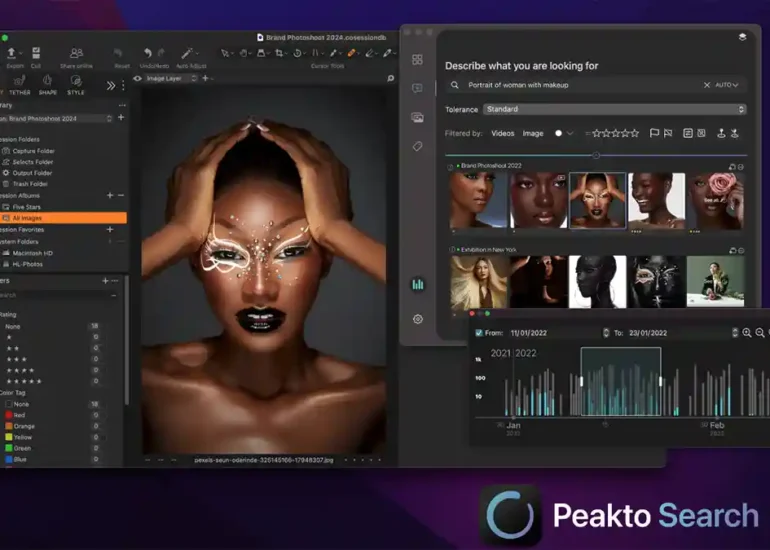Click the images stack icon in Peakto sidebar
Viewport: 770px width, 550px height.
tap(417, 117)
